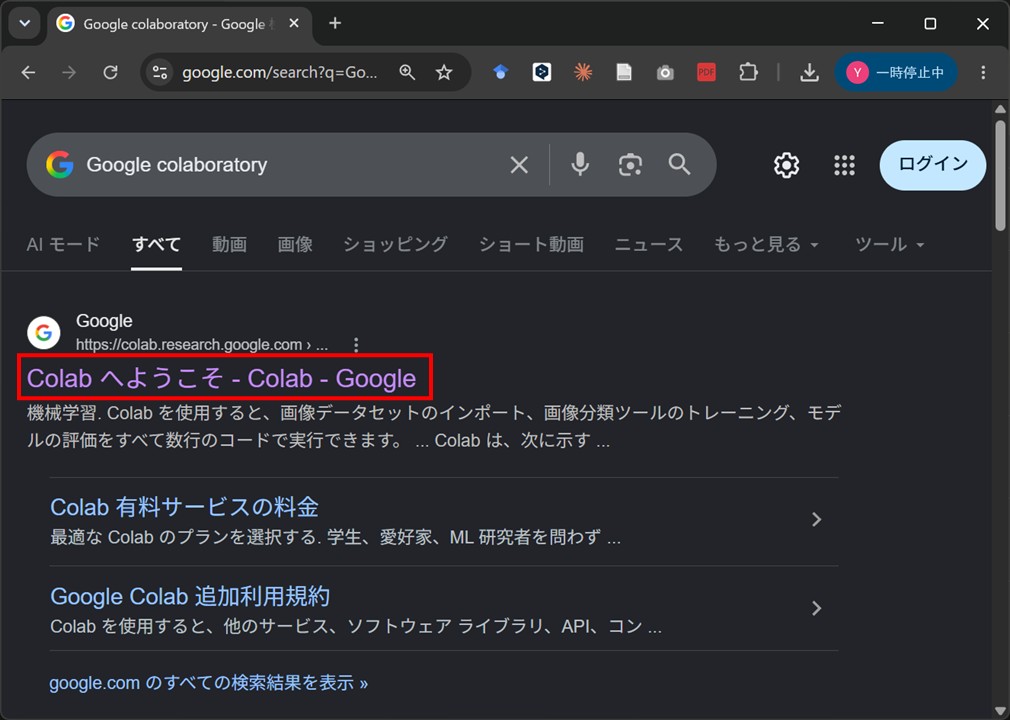Maximize the browser window

pos(930,24)
